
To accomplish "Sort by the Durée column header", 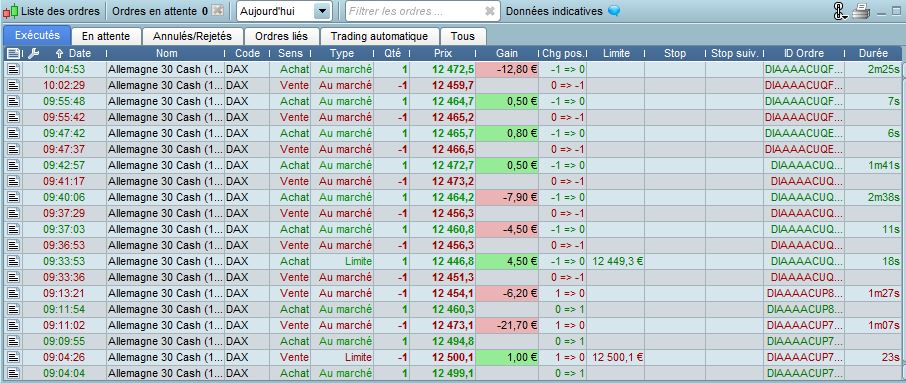I will point(873,53).
